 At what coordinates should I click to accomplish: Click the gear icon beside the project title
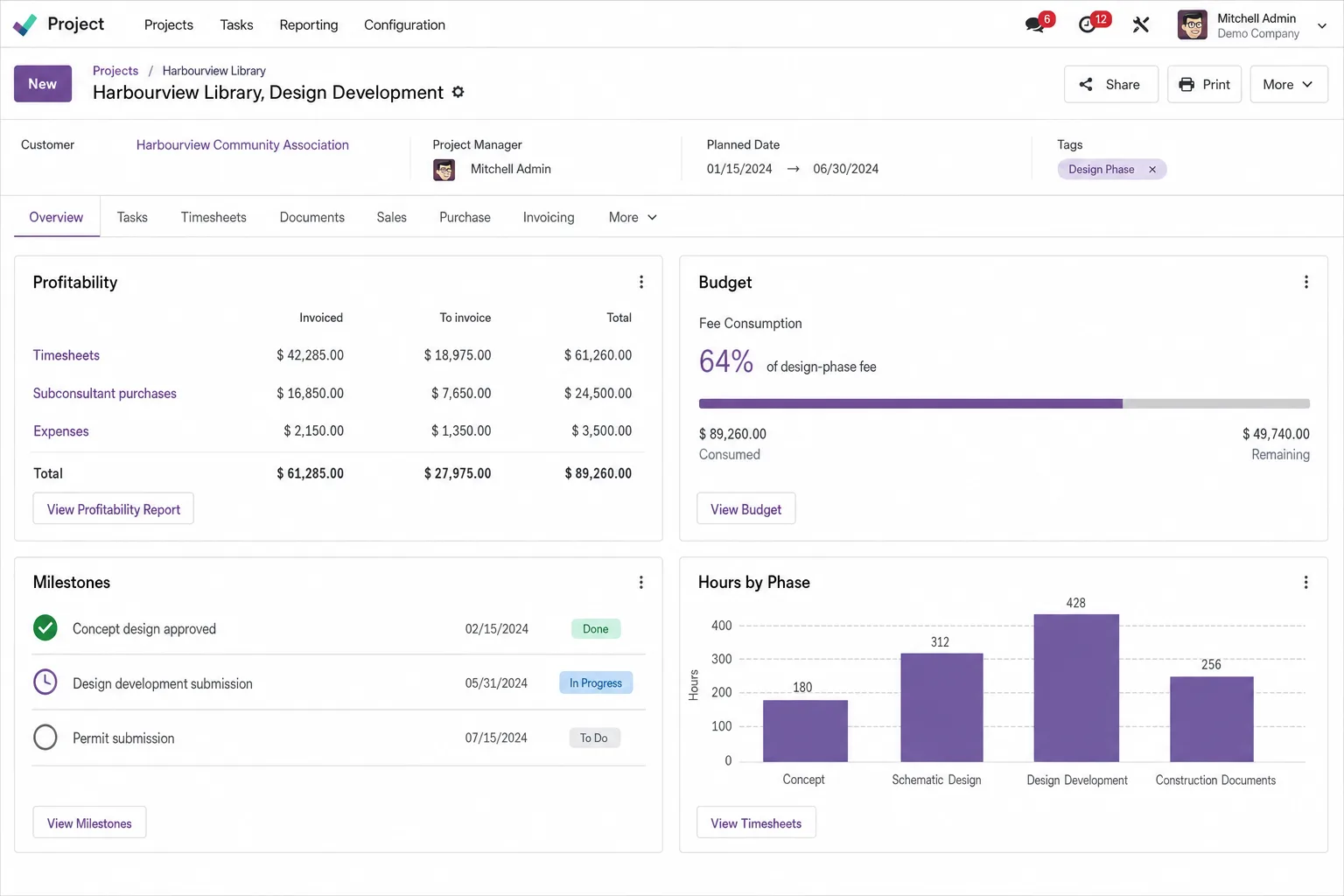pyautogui.click(x=458, y=92)
